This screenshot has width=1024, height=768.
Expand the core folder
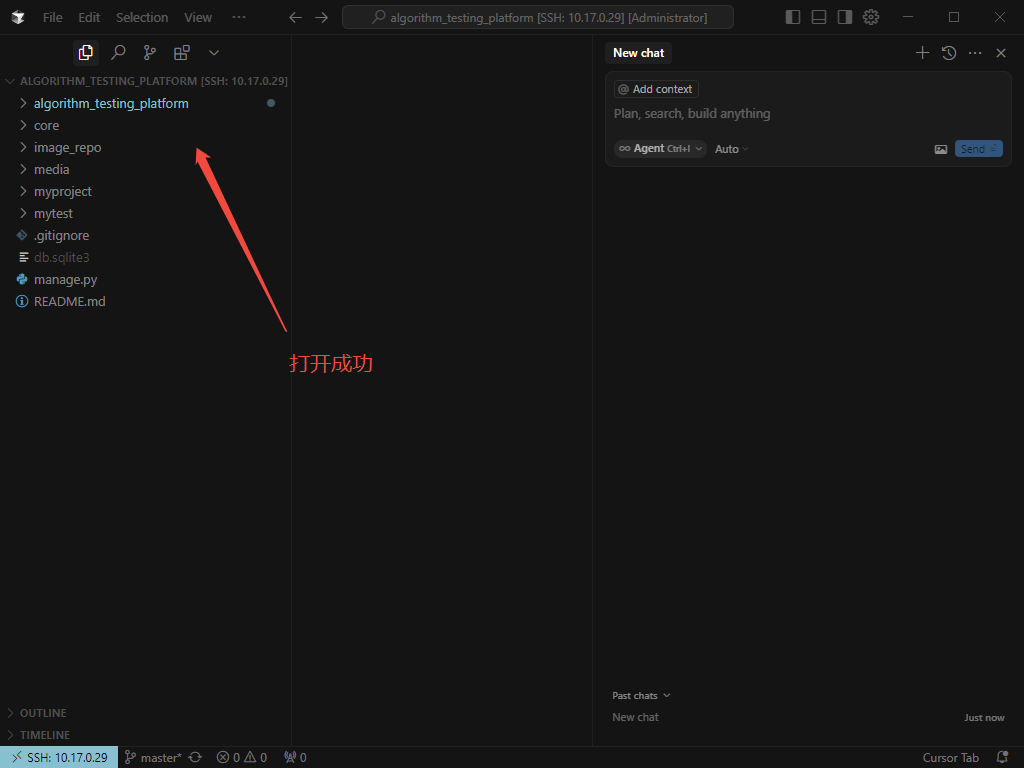(146, 125)
